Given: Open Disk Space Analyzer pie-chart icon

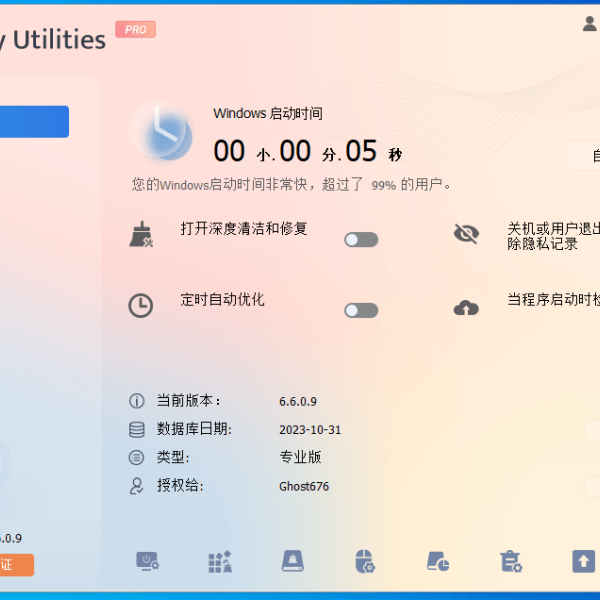Looking at the screenshot, I should tap(438, 561).
